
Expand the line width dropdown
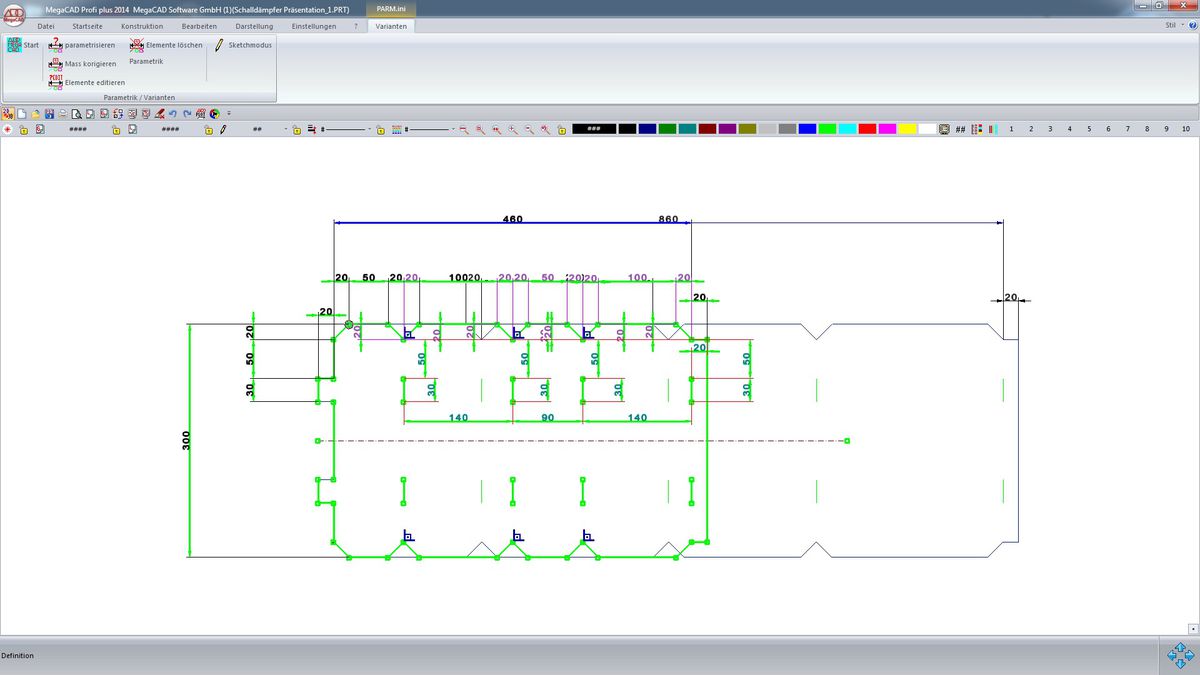coord(453,130)
